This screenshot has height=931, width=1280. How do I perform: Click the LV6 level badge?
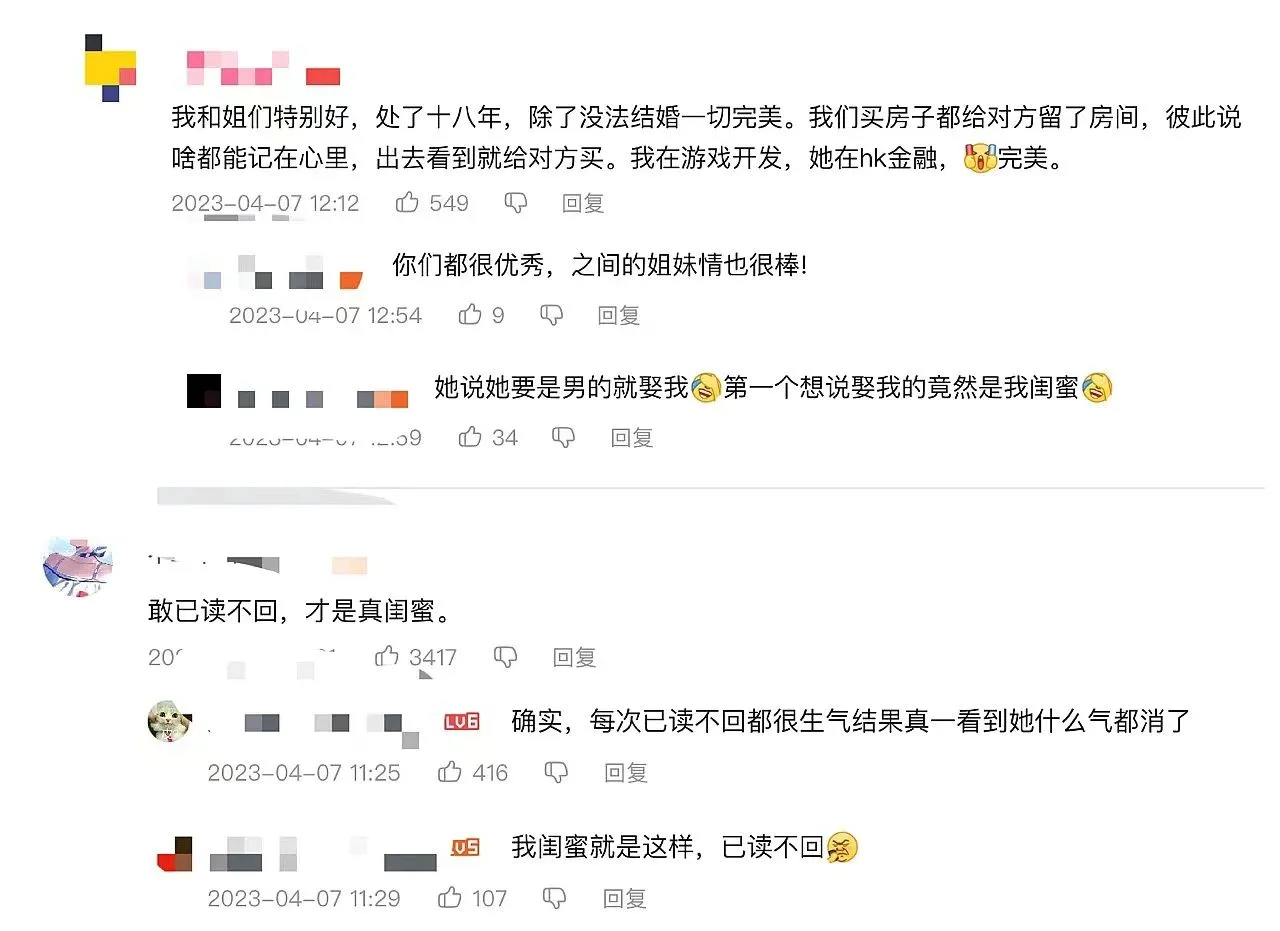tap(462, 721)
